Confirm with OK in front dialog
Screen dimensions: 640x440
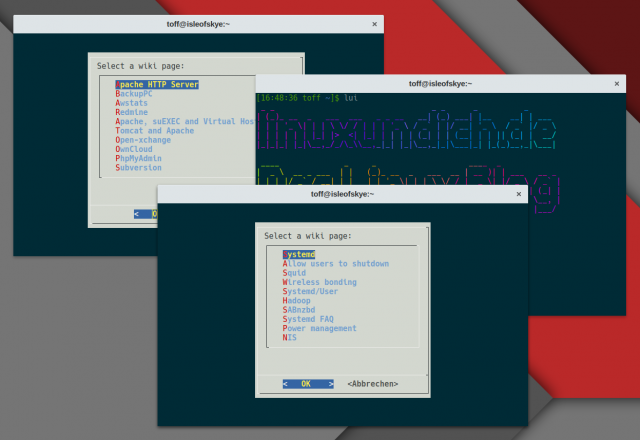click(308, 384)
